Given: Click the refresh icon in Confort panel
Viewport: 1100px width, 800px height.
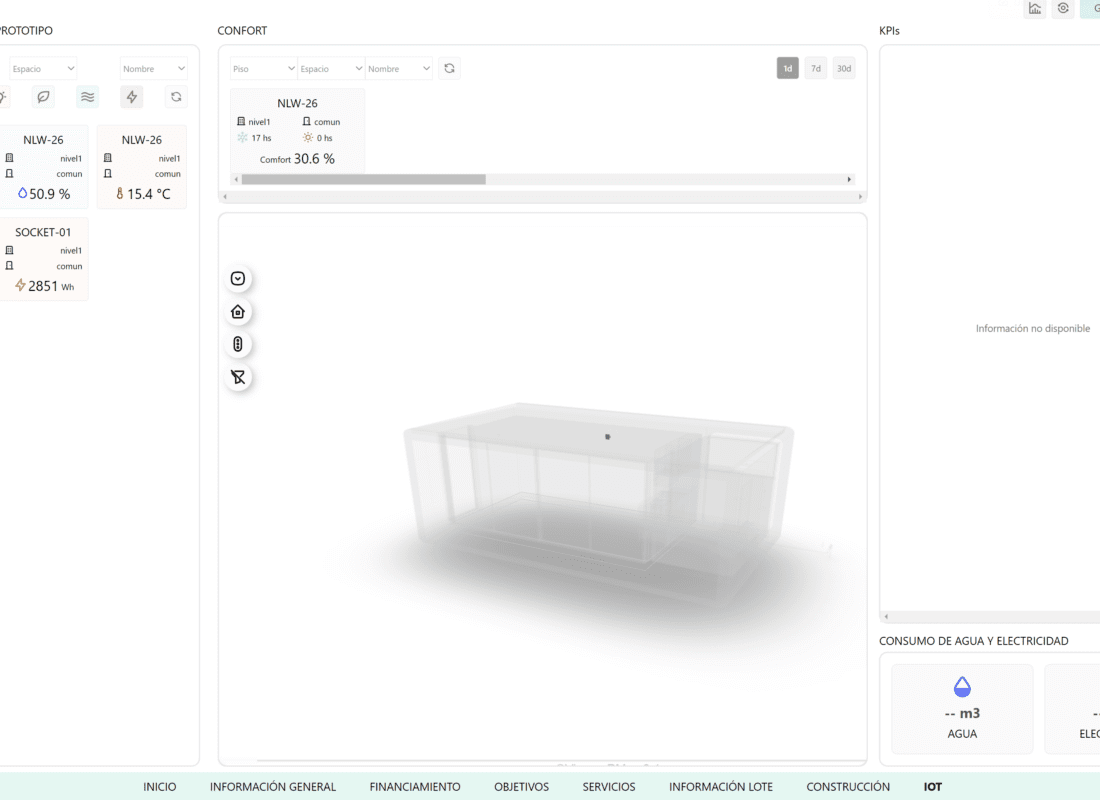Looking at the screenshot, I should point(449,68).
